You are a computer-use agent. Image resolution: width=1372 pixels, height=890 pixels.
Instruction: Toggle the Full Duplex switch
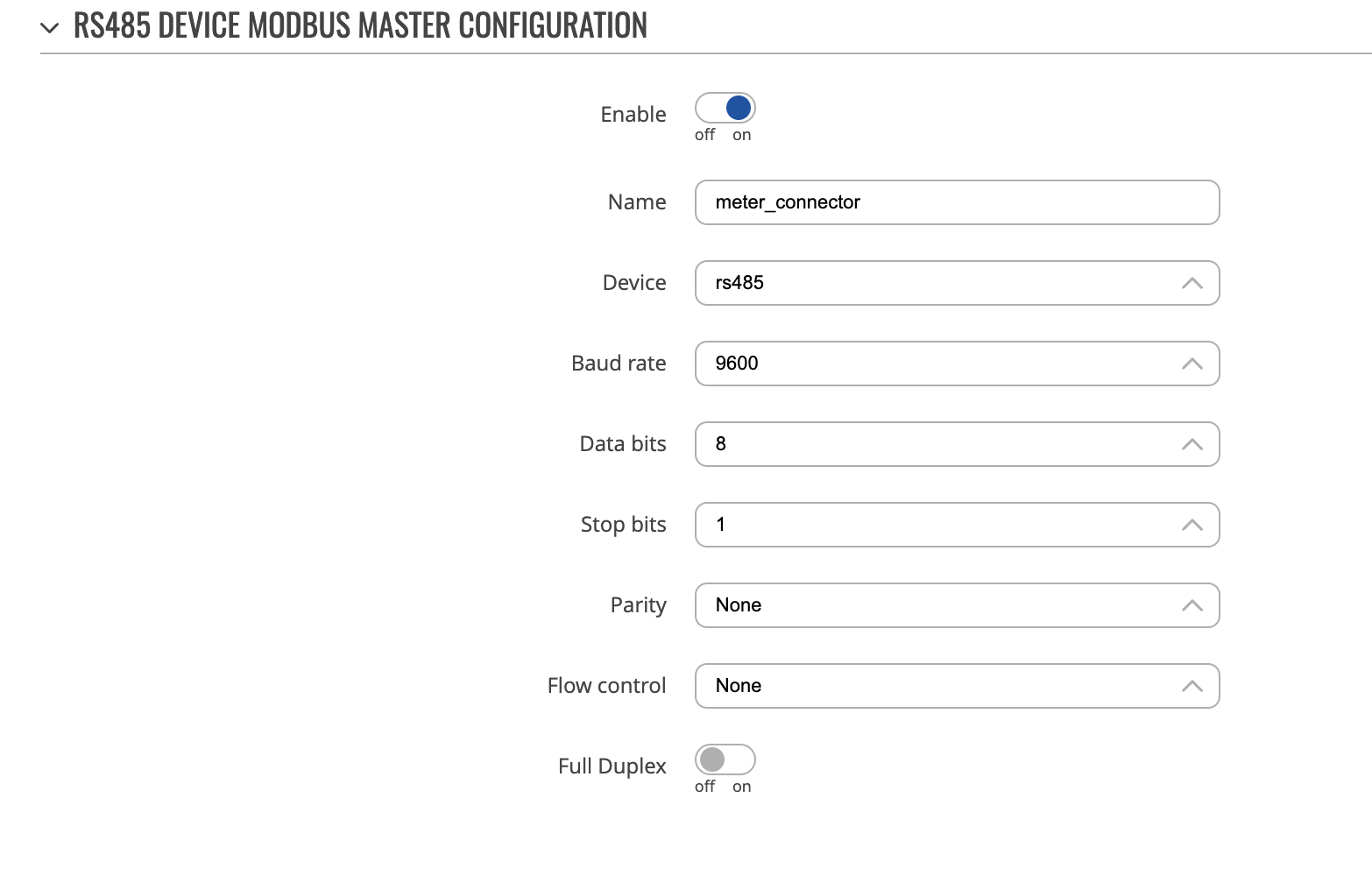[725, 759]
